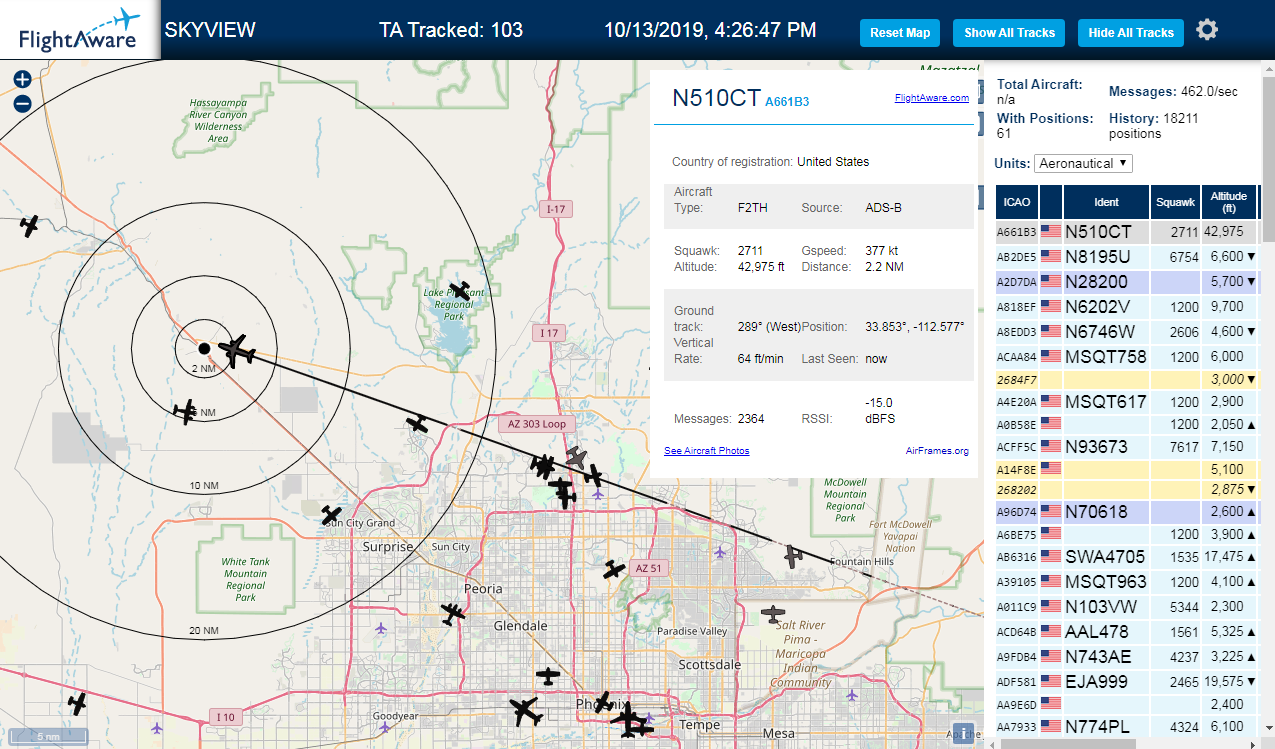The width and height of the screenshot is (1275, 749).
Task: Select the gray aircraft near Fountain Hills
Action: [x=793, y=555]
